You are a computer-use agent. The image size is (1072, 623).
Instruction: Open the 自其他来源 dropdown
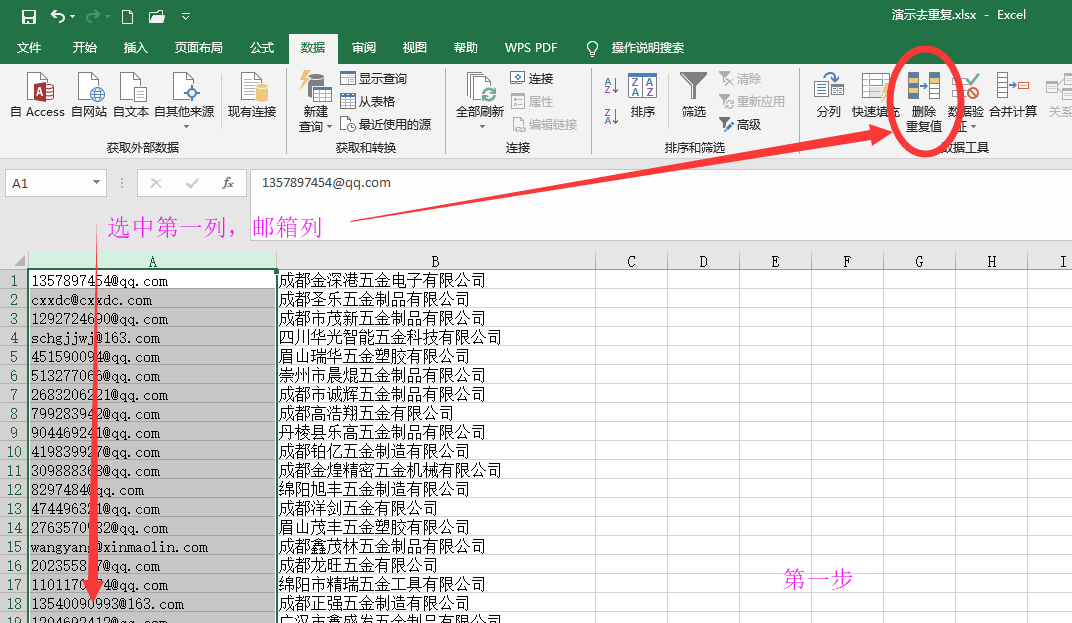tap(185, 100)
